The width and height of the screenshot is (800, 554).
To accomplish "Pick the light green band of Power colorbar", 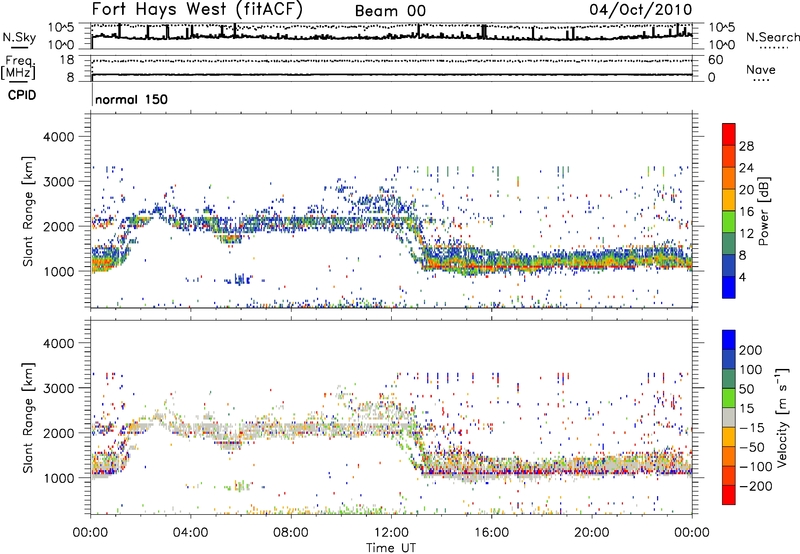I will point(729,221).
